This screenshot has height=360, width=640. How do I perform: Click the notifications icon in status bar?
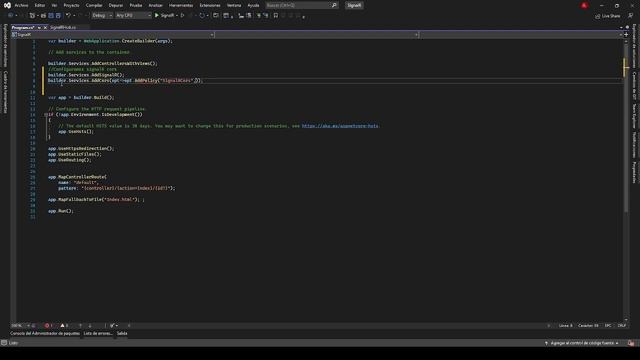click(x=631, y=343)
